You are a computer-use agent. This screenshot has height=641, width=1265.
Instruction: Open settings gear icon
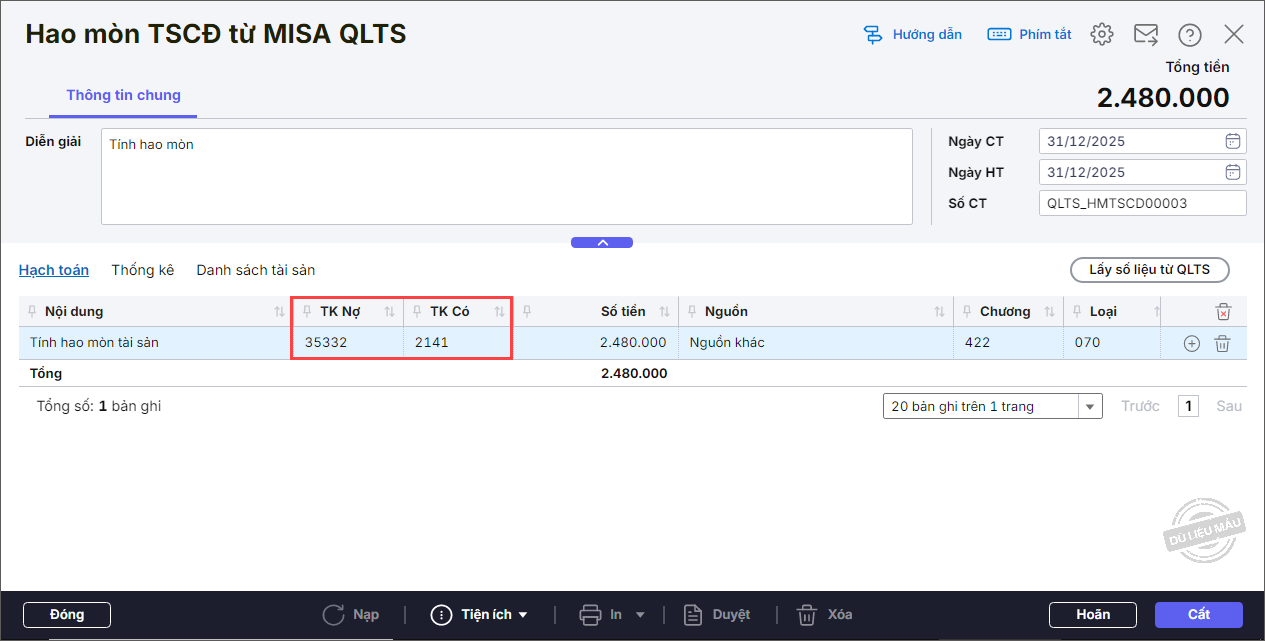[1102, 34]
